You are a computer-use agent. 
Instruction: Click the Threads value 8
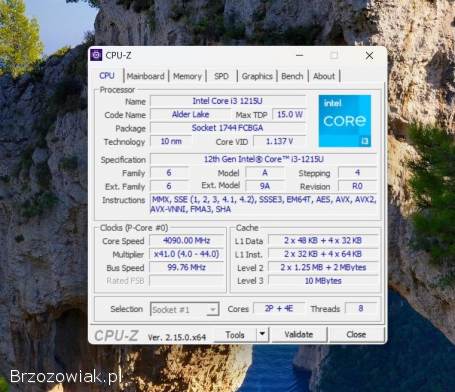pyautogui.click(x=361, y=309)
